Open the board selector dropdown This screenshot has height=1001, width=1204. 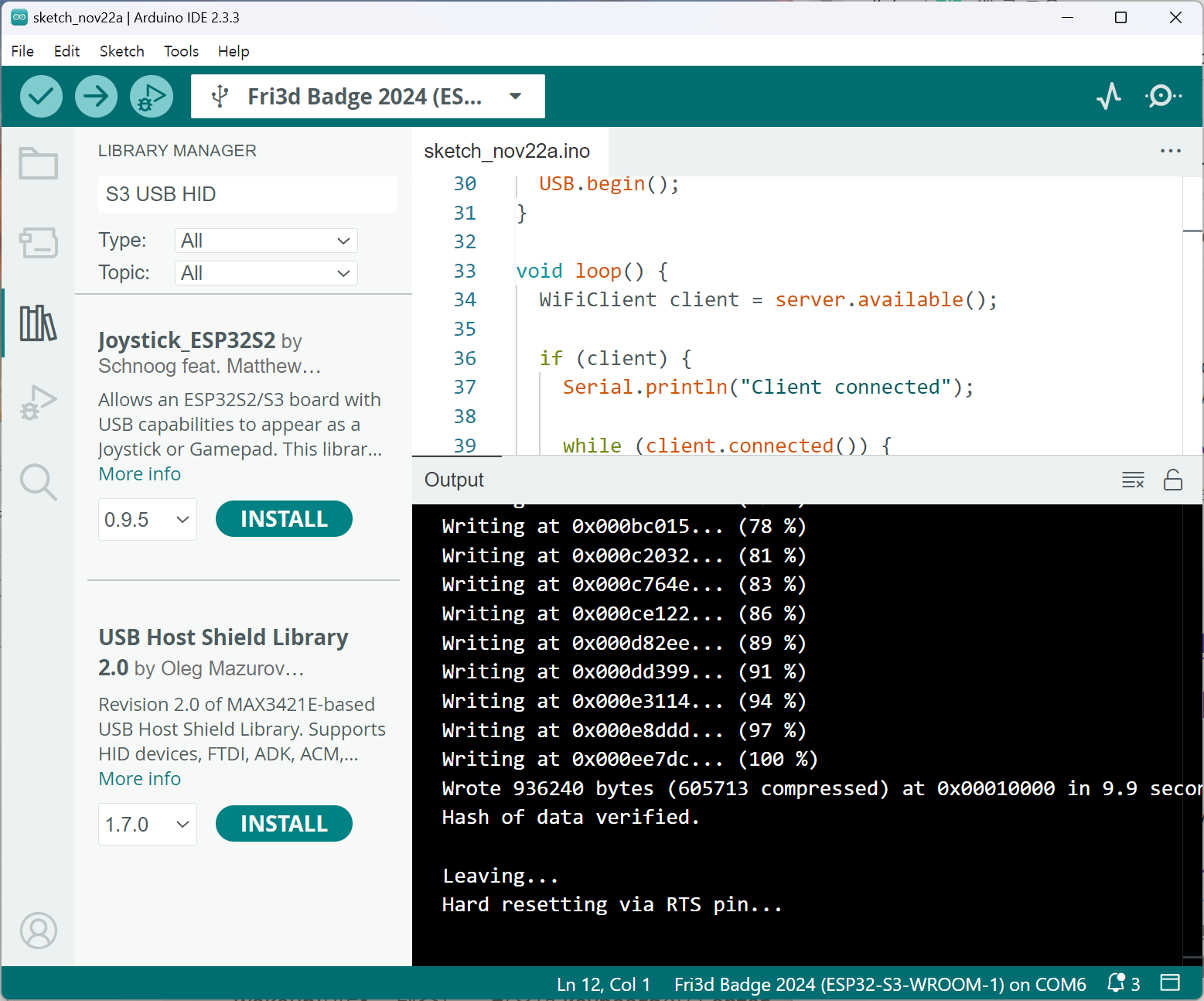pos(368,97)
